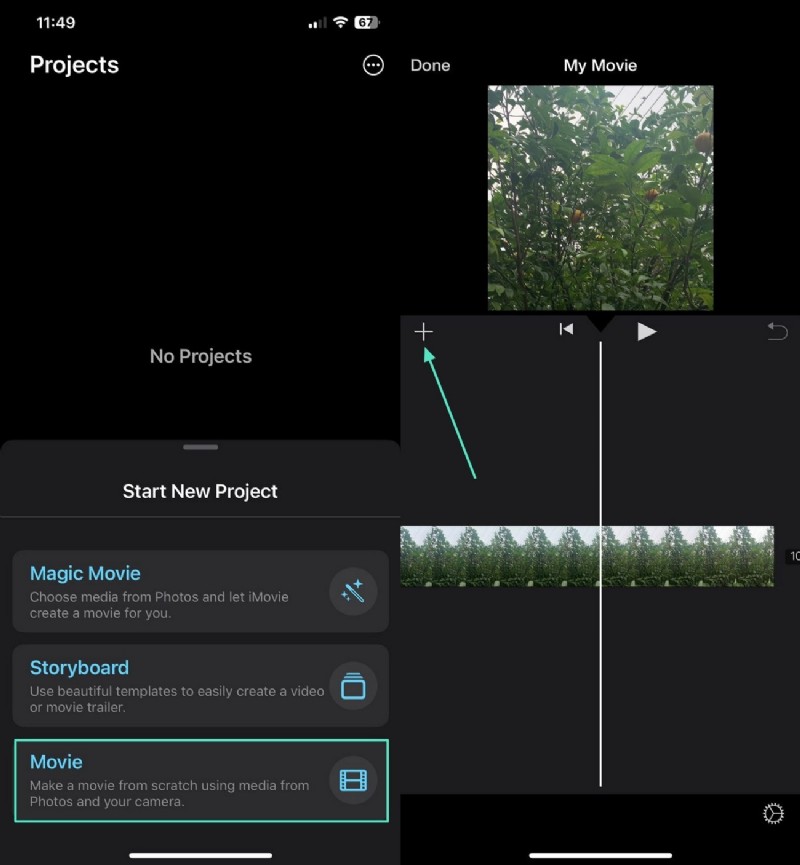This screenshot has width=800, height=865.
Task: Collapse the Start New Project sheet handle
Action: 200,447
